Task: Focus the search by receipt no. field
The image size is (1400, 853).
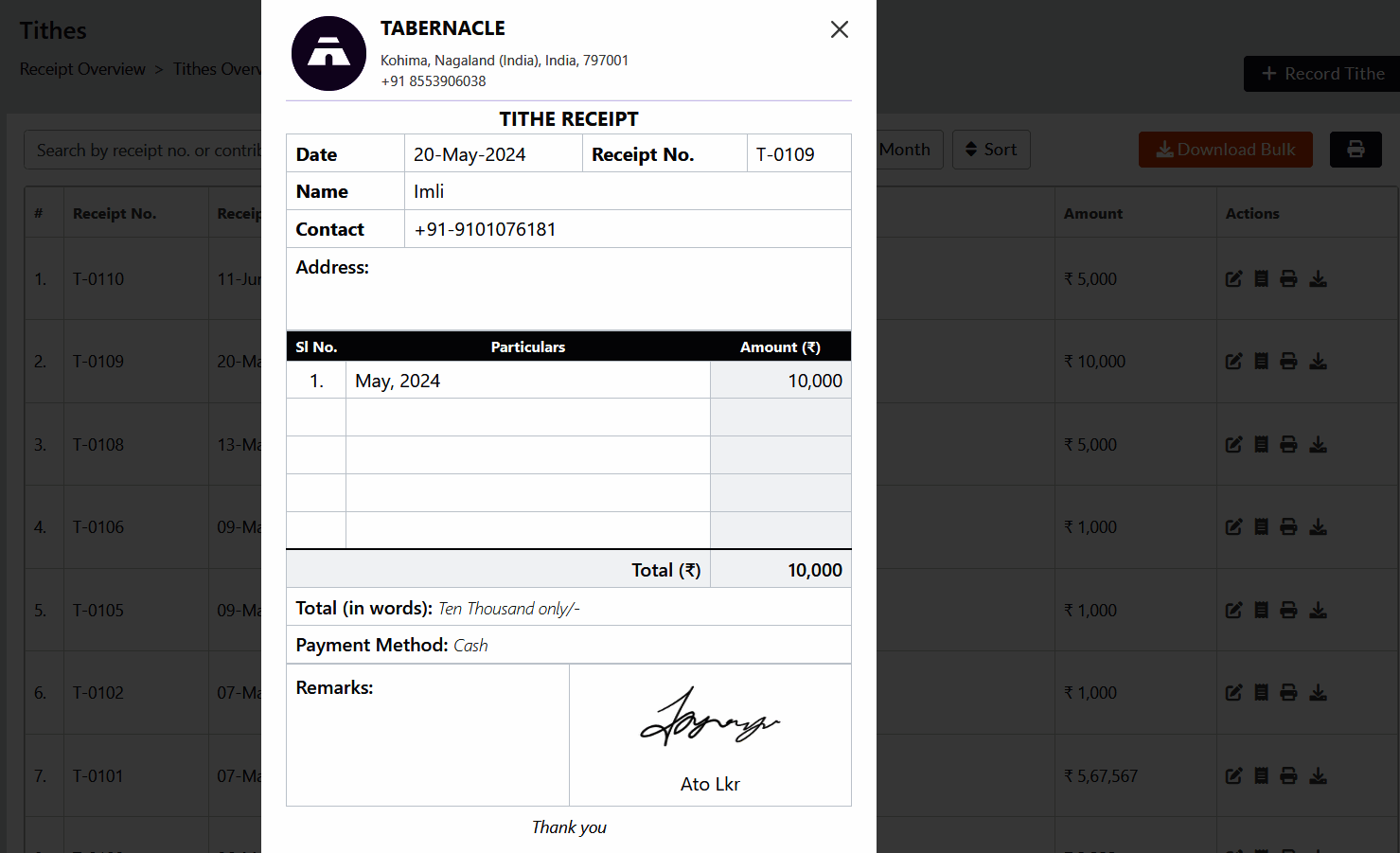Action: click(142, 151)
